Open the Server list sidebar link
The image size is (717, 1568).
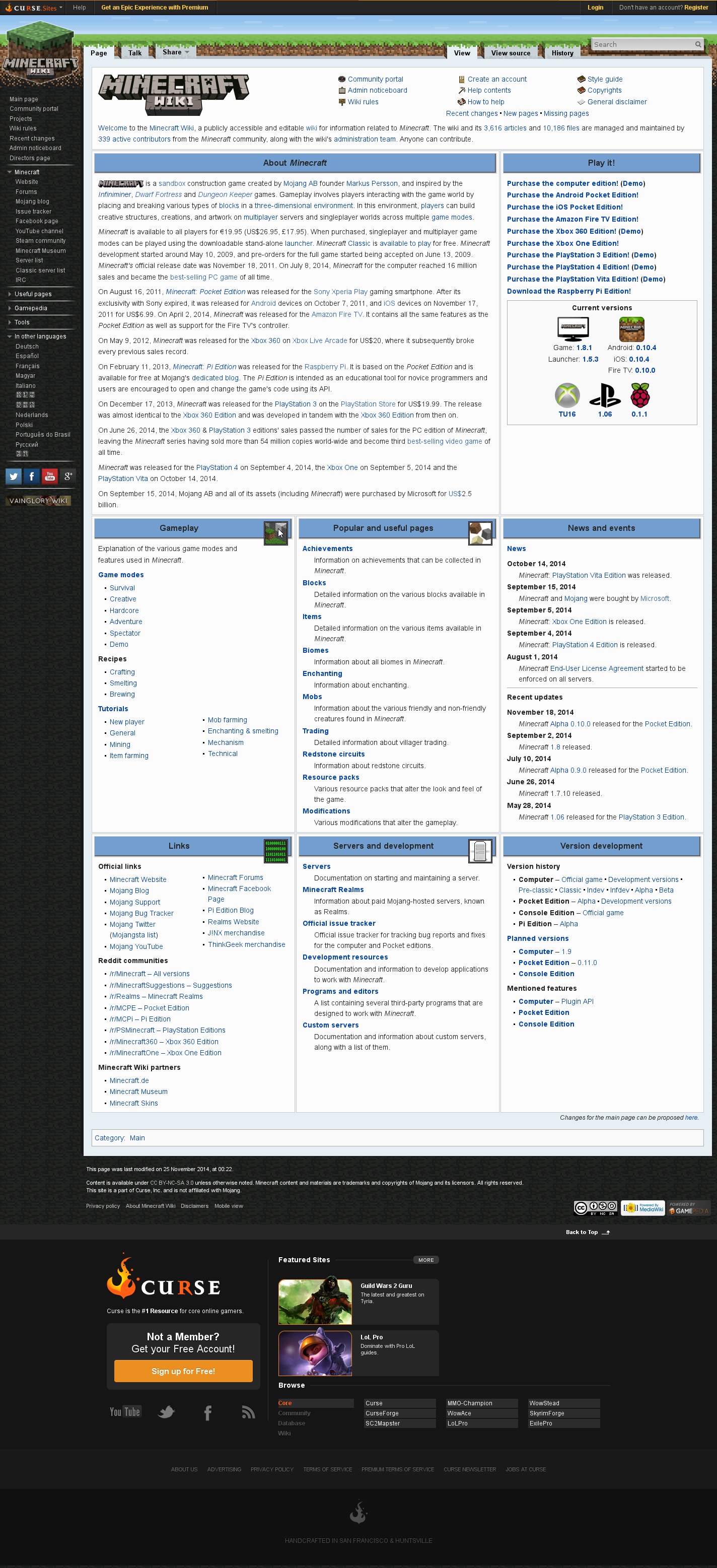coord(29,260)
